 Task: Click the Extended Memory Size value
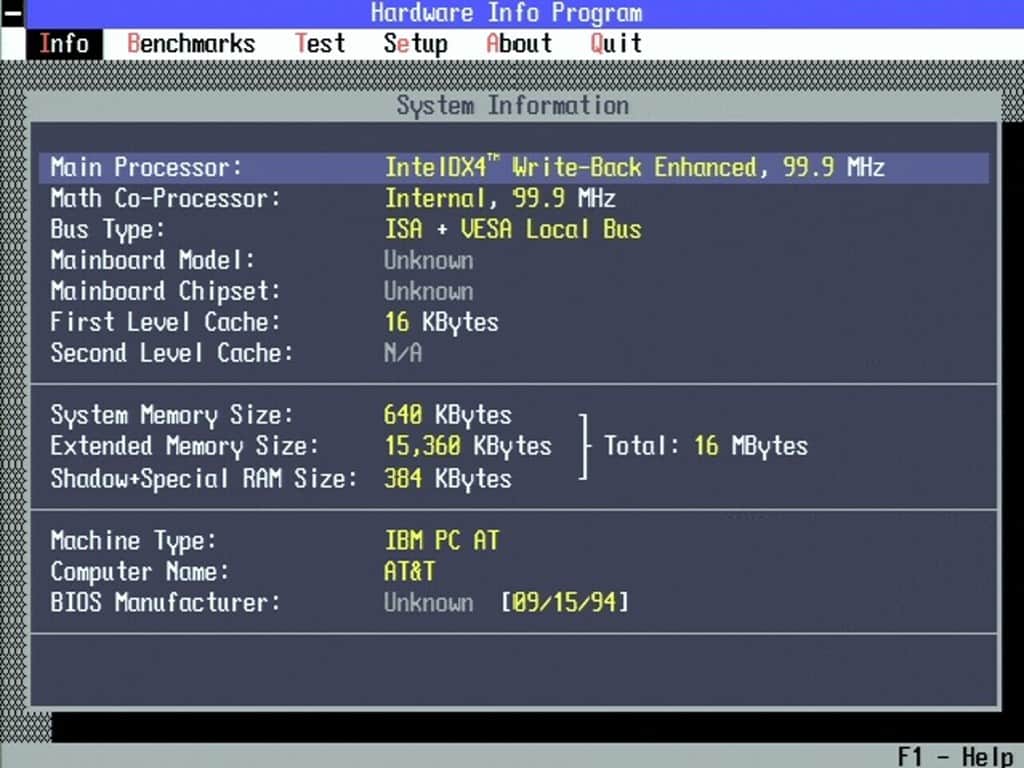click(468, 446)
